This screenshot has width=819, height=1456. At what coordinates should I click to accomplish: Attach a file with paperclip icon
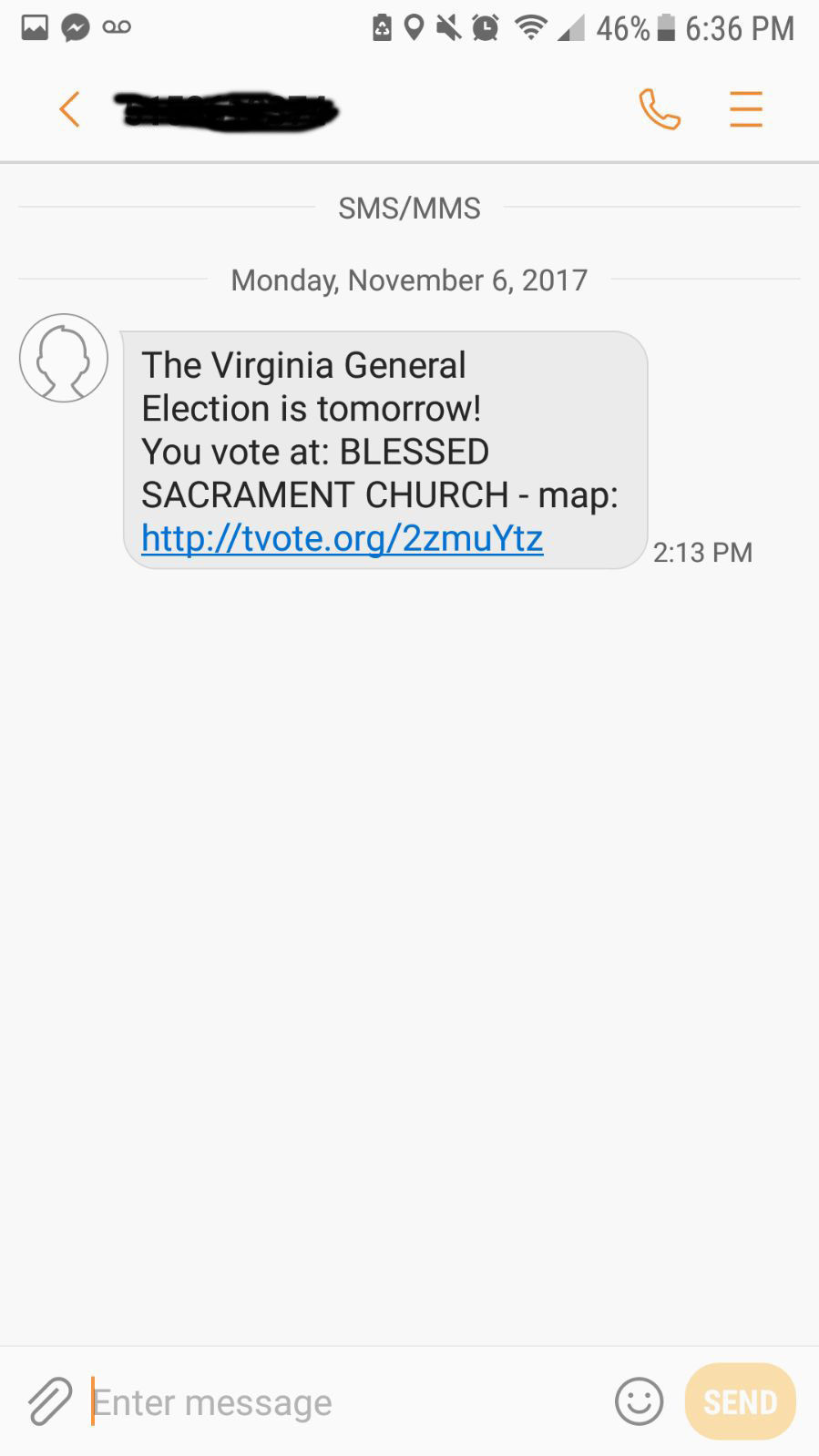49,1400
